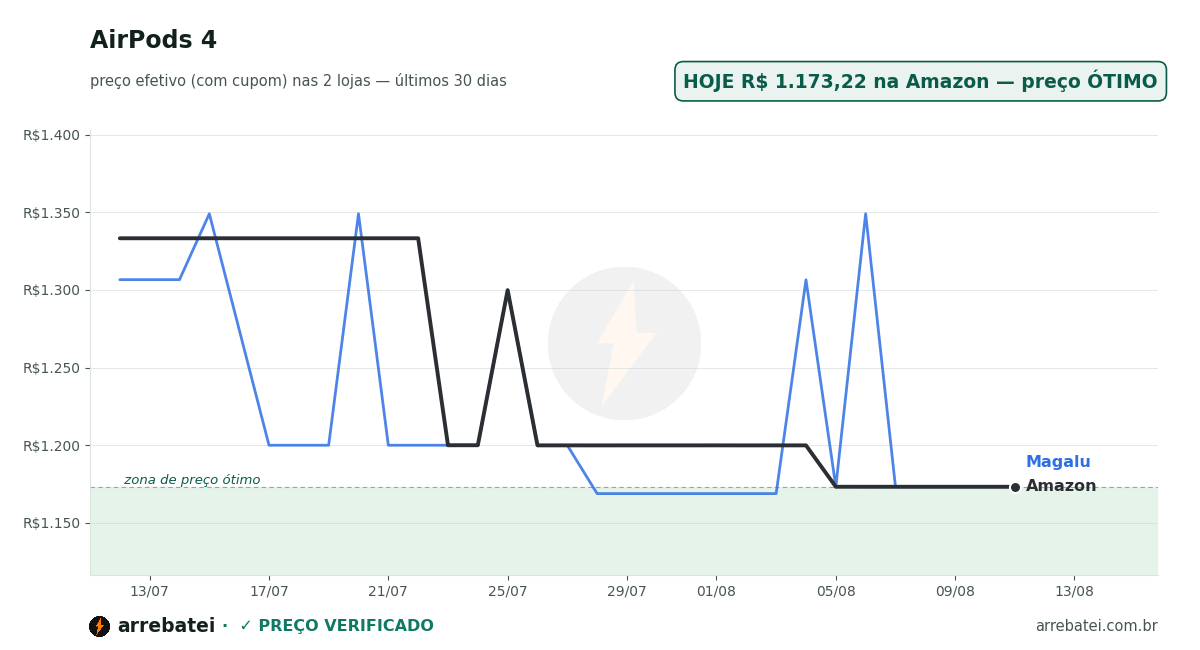Image resolution: width=1200 pixels, height=650 pixels.
Task: Click the arrebatei lightning logo icon
Action: (99, 626)
